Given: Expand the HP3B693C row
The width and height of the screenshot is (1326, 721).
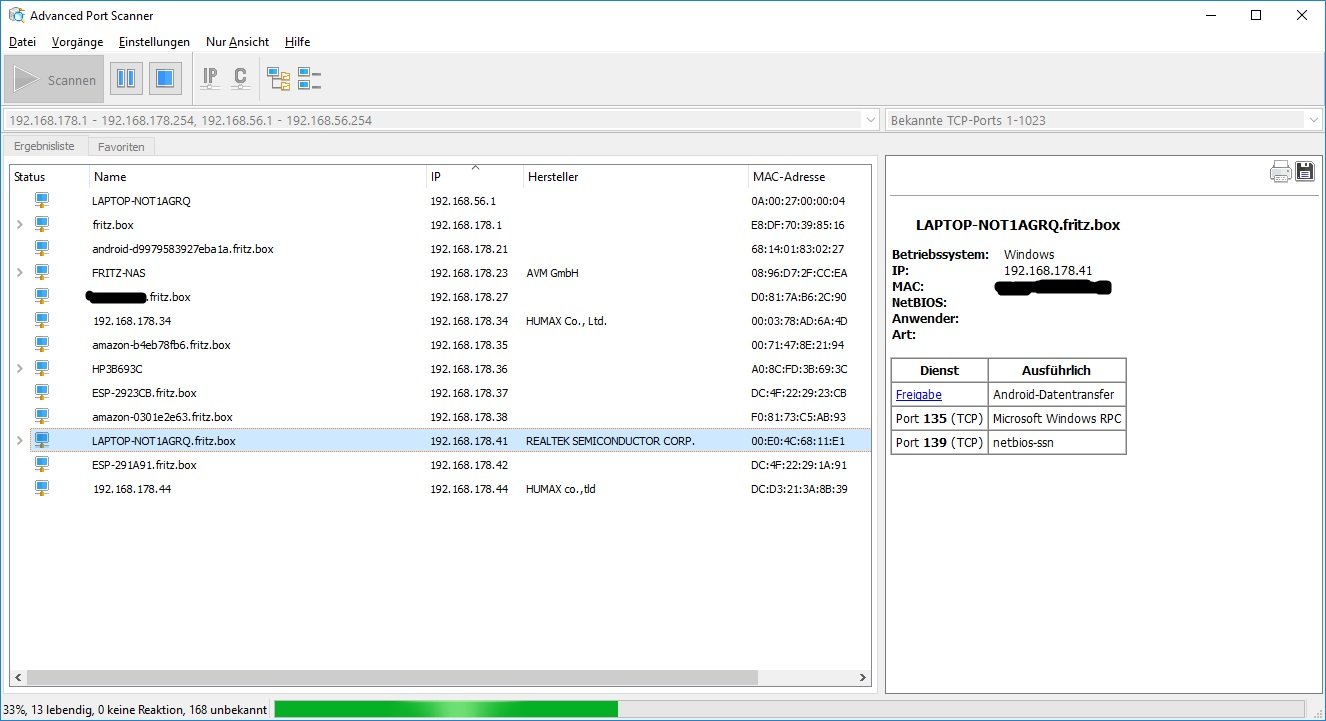Looking at the screenshot, I should coord(20,369).
